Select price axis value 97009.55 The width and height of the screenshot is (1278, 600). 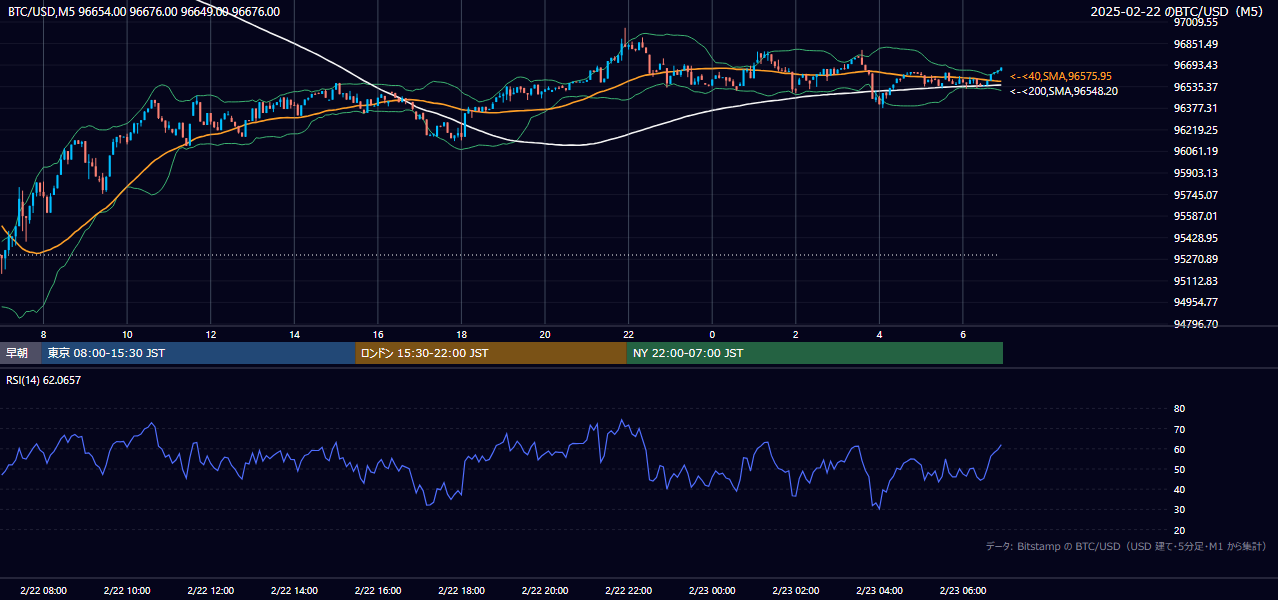coord(1195,22)
